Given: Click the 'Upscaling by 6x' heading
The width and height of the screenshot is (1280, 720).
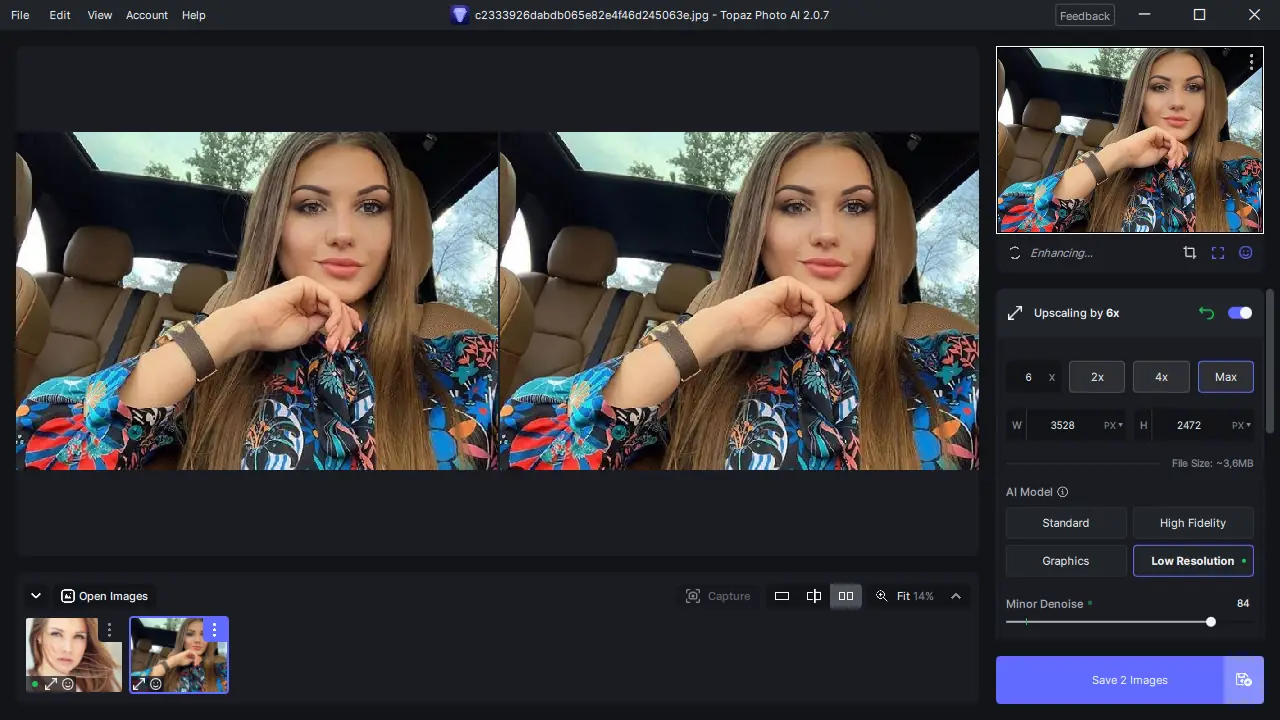Looking at the screenshot, I should (x=1076, y=313).
